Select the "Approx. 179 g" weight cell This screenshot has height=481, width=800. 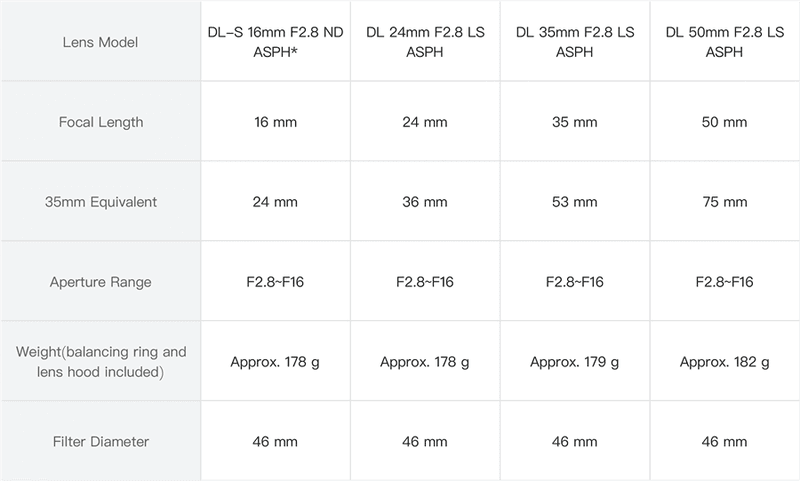point(575,361)
